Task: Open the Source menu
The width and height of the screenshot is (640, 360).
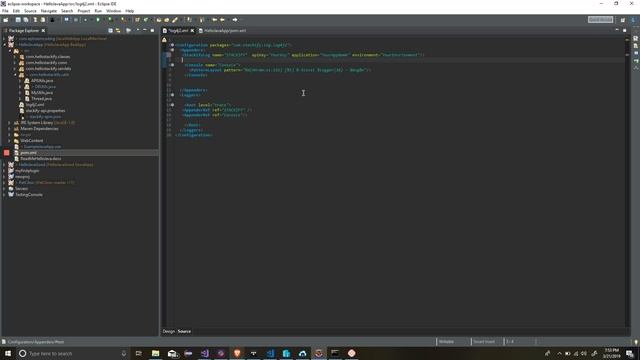Action: point(30,11)
